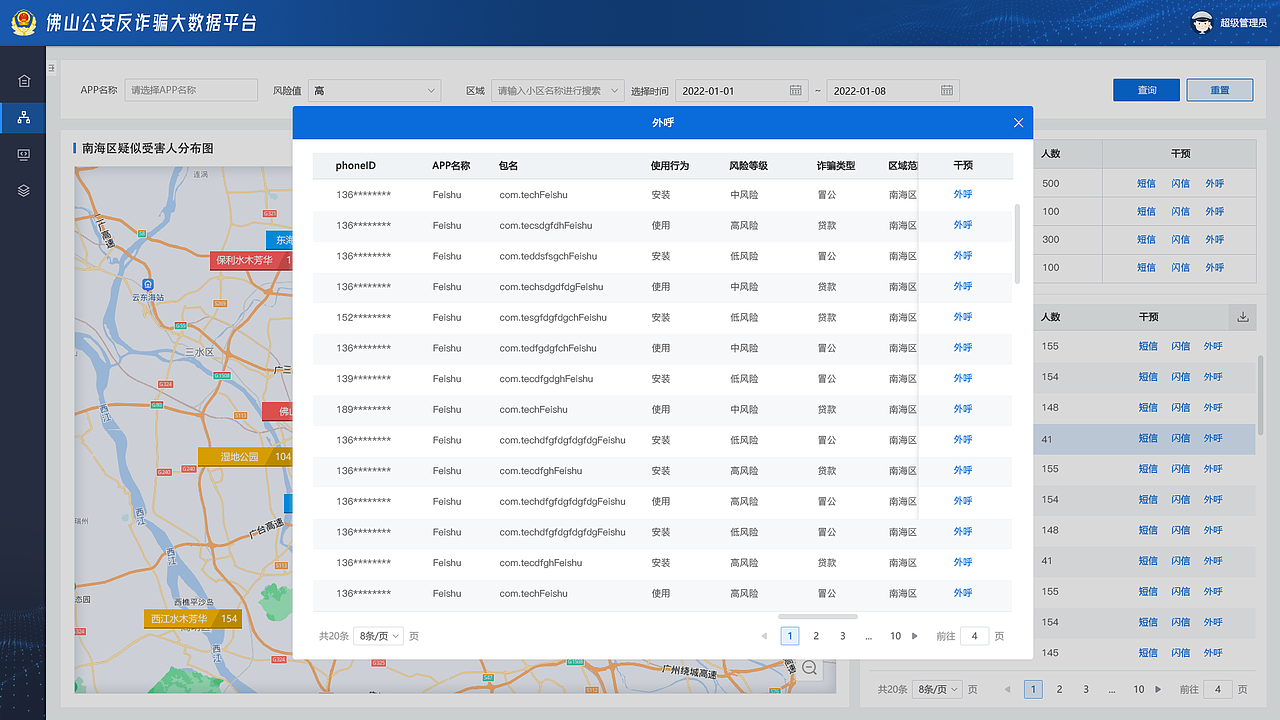This screenshot has width=1280, height=720.
Task: Select page 10 in the background table pagination
Action: (1138, 689)
